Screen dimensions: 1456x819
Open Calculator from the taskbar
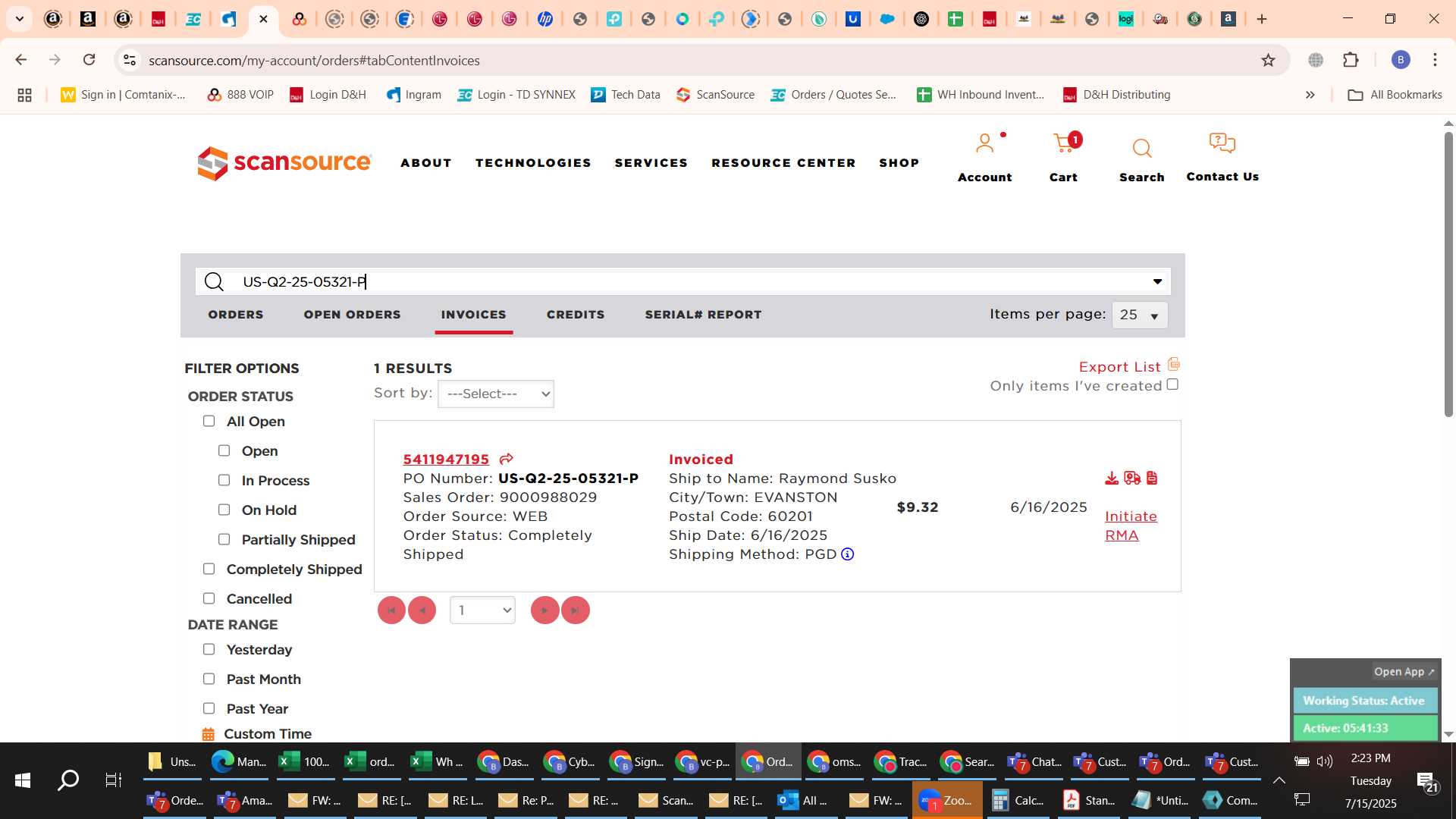tap(1018, 800)
